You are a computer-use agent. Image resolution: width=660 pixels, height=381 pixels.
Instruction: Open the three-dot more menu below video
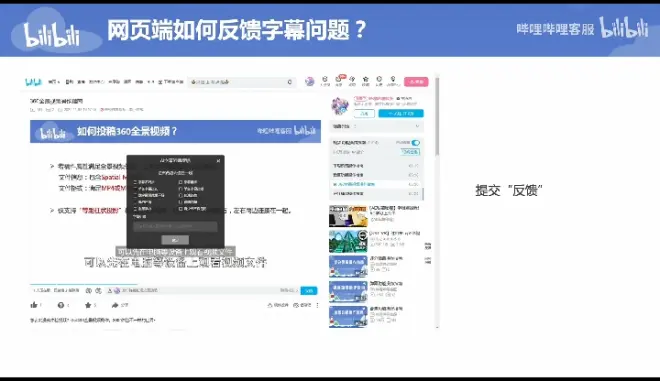(x=317, y=305)
